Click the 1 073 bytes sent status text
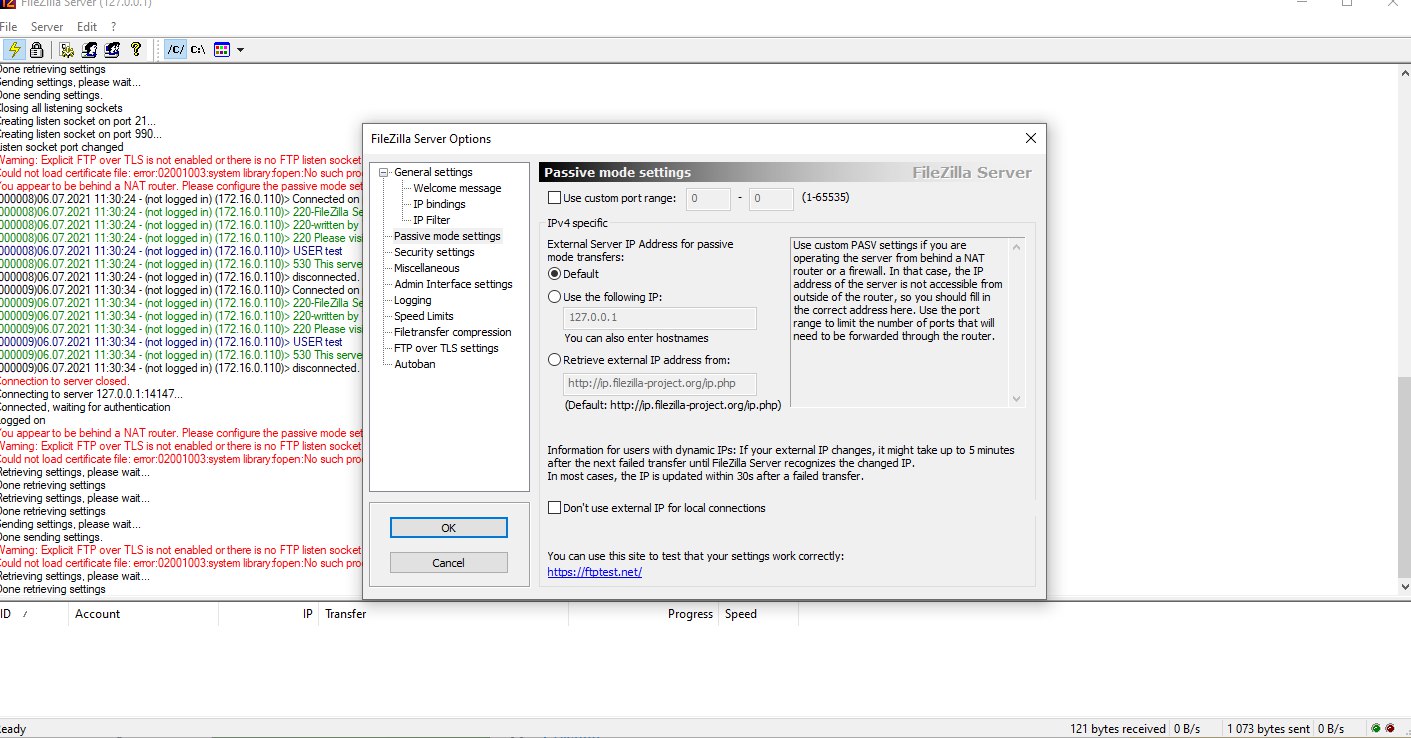Viewport: 1411px width, 738px height. (x=1269, y=728)
